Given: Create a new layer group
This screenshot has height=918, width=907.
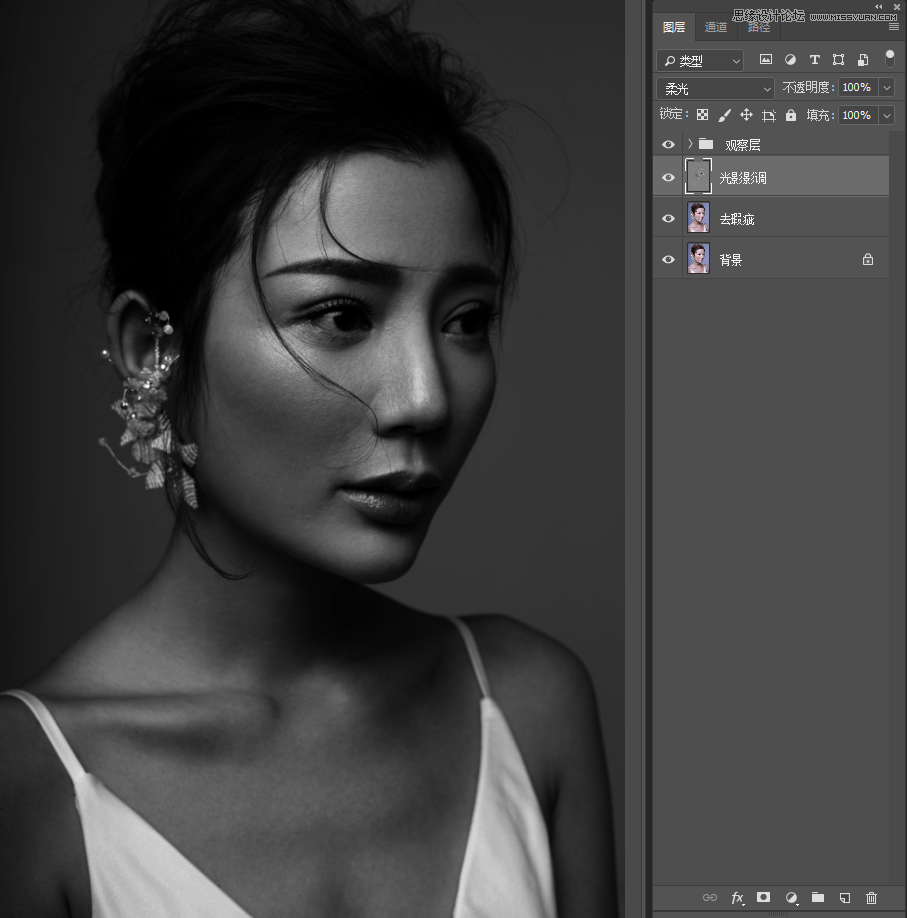Looking at the screenshot, I should [x=817, y=898].
